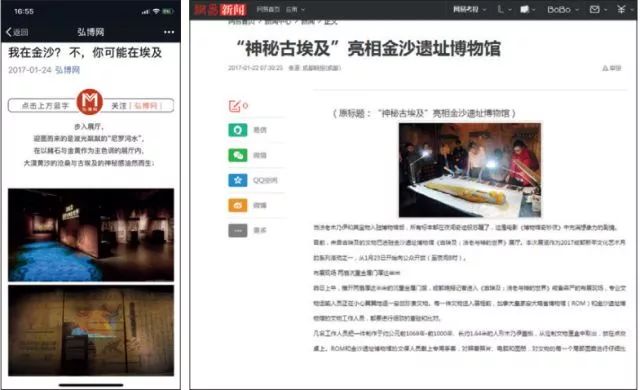Click the pencil comment count icon
This screenshot has width=640, height=390.
click(234, 106)
